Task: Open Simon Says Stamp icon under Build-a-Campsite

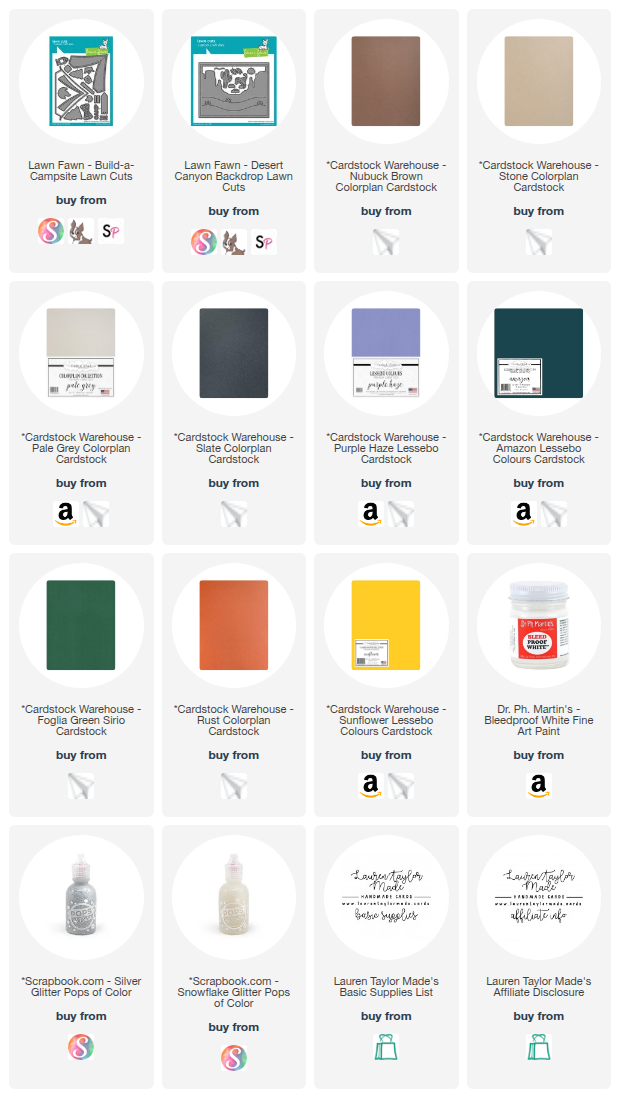Action: [x=111, y=231]
